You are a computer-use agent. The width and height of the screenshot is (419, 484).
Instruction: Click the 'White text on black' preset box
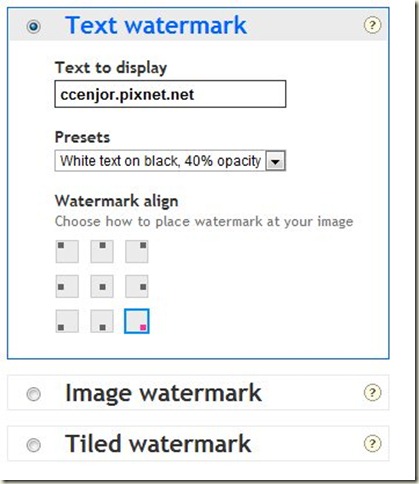click(170, 161)
